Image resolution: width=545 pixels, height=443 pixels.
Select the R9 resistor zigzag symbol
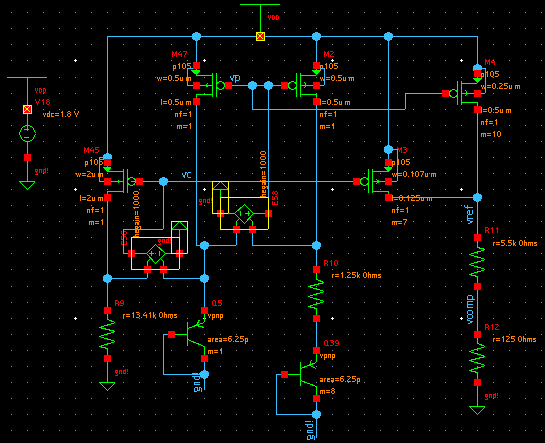coord(107,334)
